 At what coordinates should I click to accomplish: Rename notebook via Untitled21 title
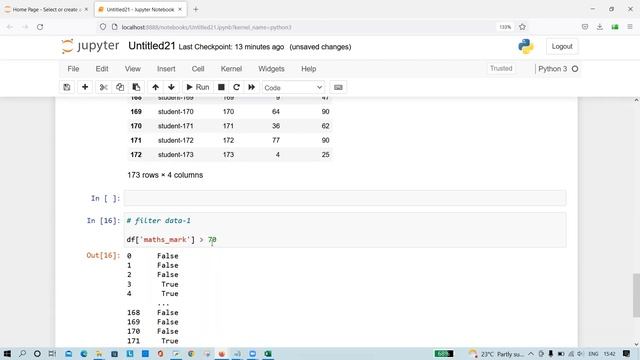click(x=151, y=46)
